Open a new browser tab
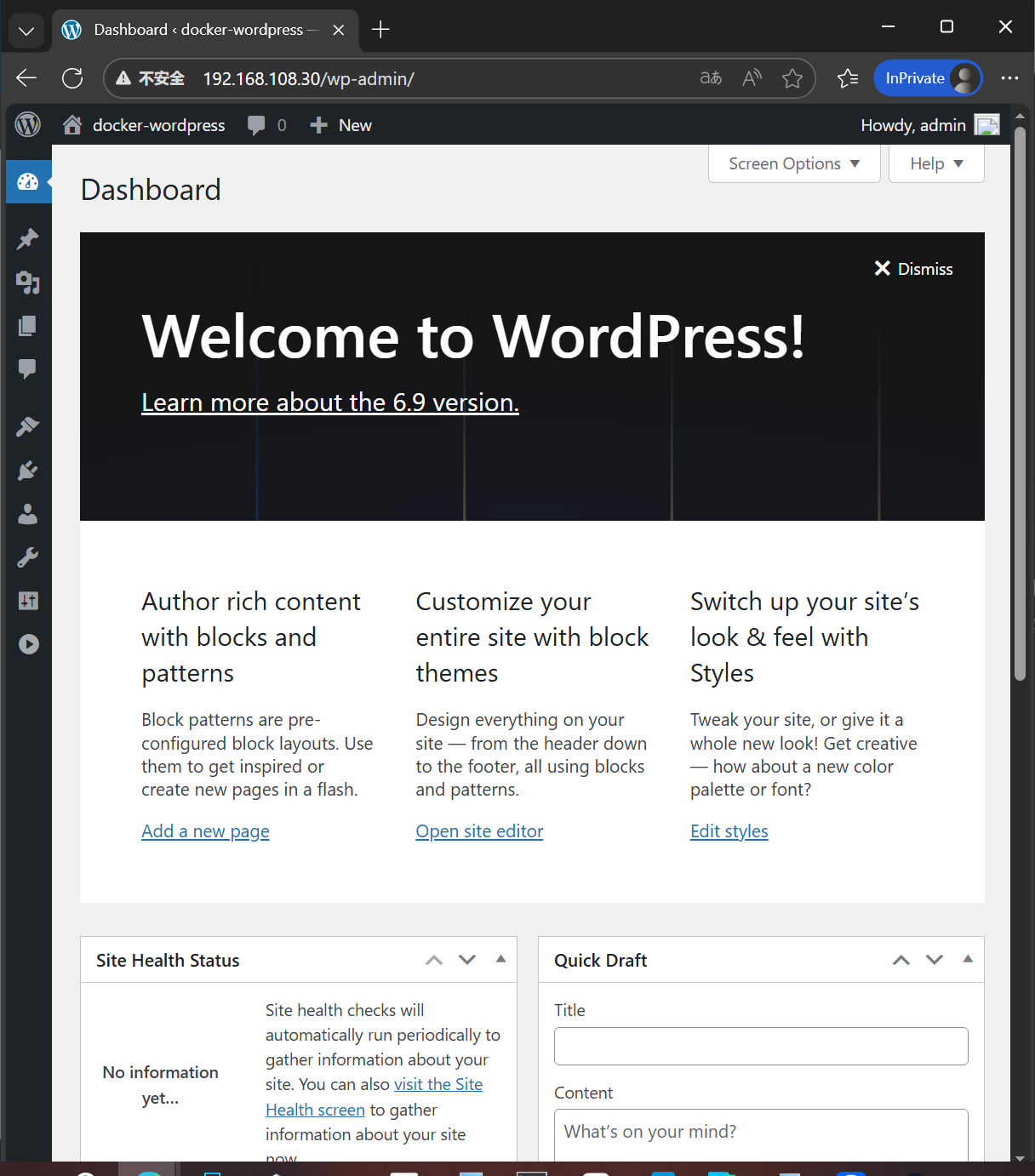This screenshot has width=1035, height=1176. point(380,30)
